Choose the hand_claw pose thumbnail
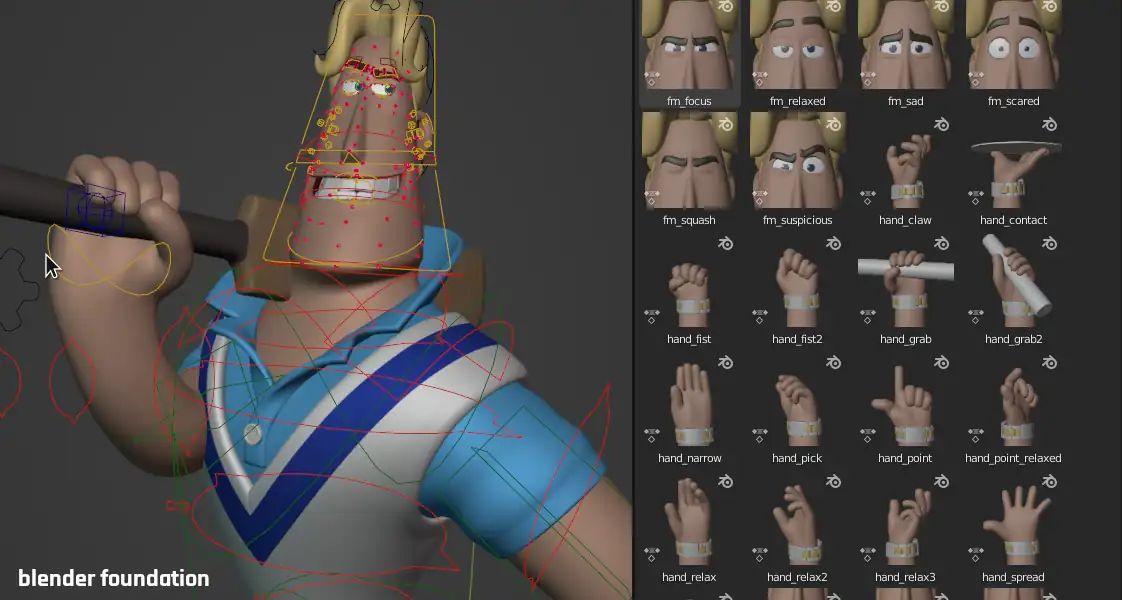 pyautogui.click(x=905, y=161)
